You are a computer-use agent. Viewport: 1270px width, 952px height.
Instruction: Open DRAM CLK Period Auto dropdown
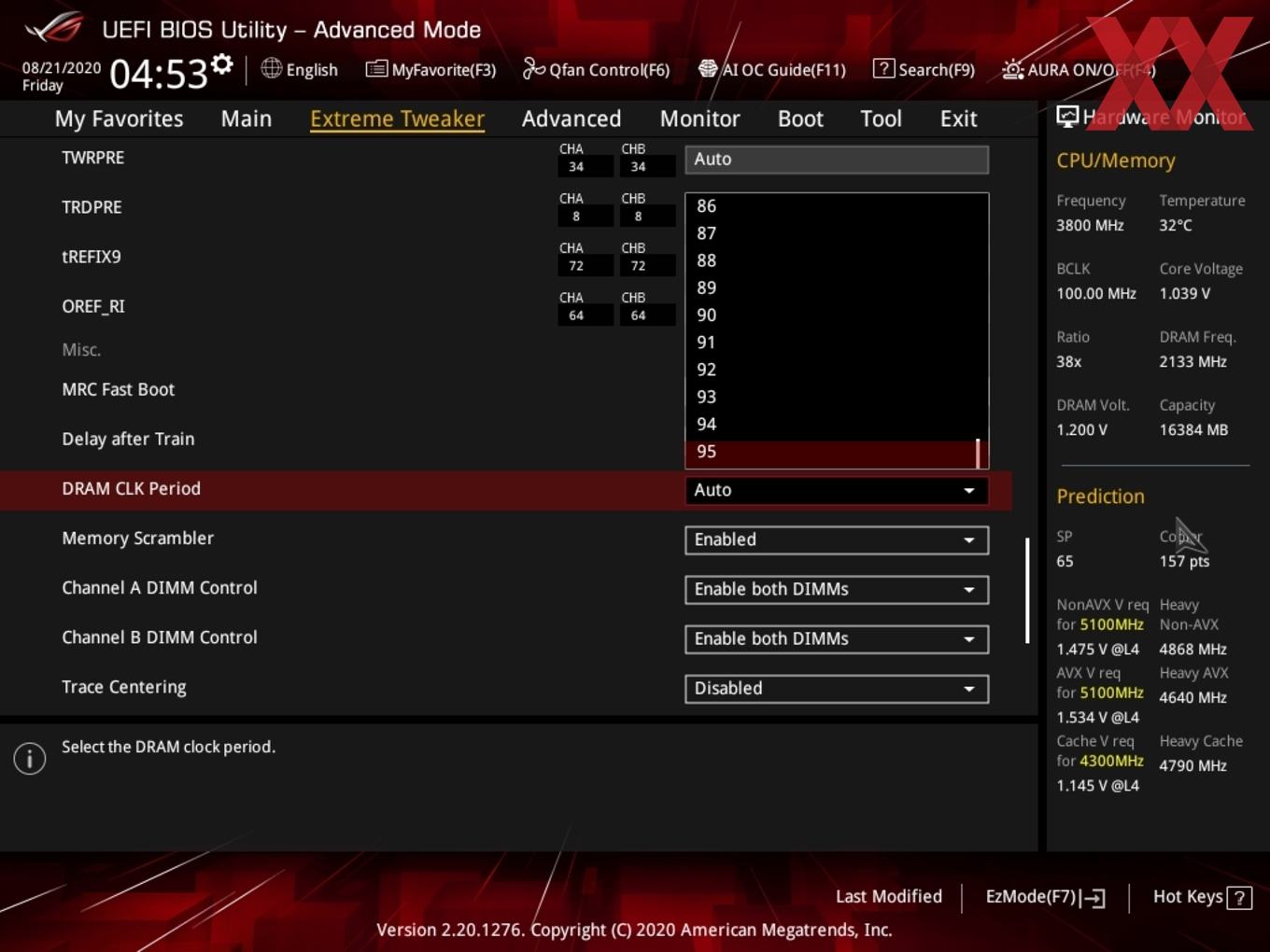837,490
